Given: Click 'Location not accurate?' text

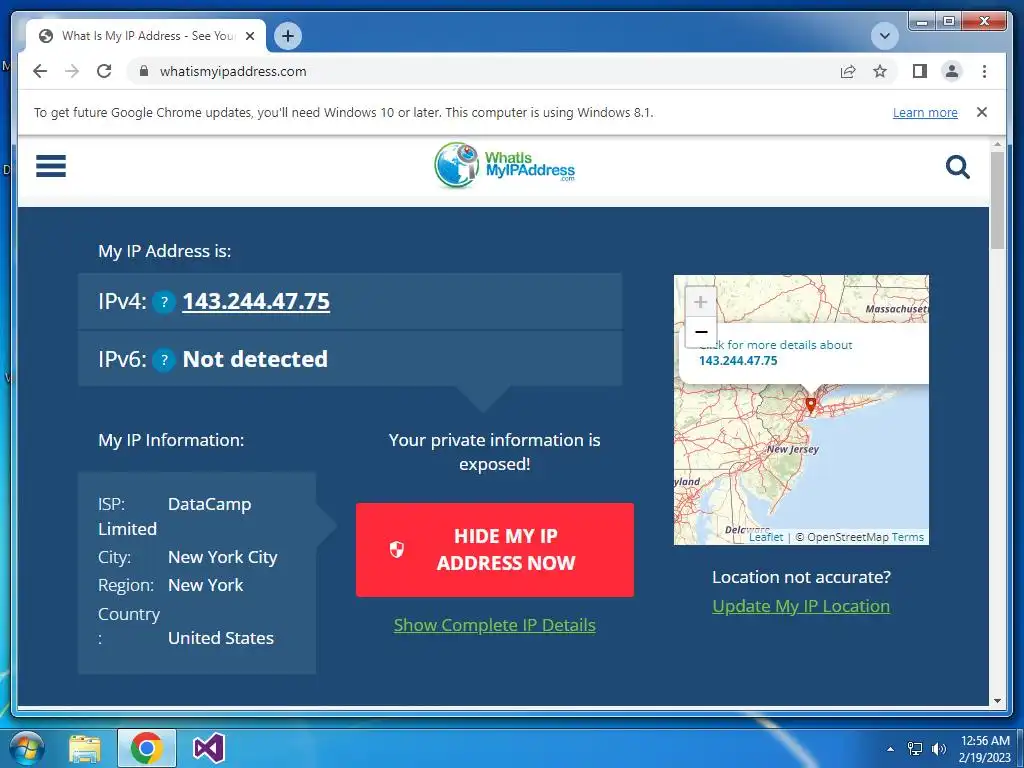Looking at the screenshot, I should [x=801, y=577].
